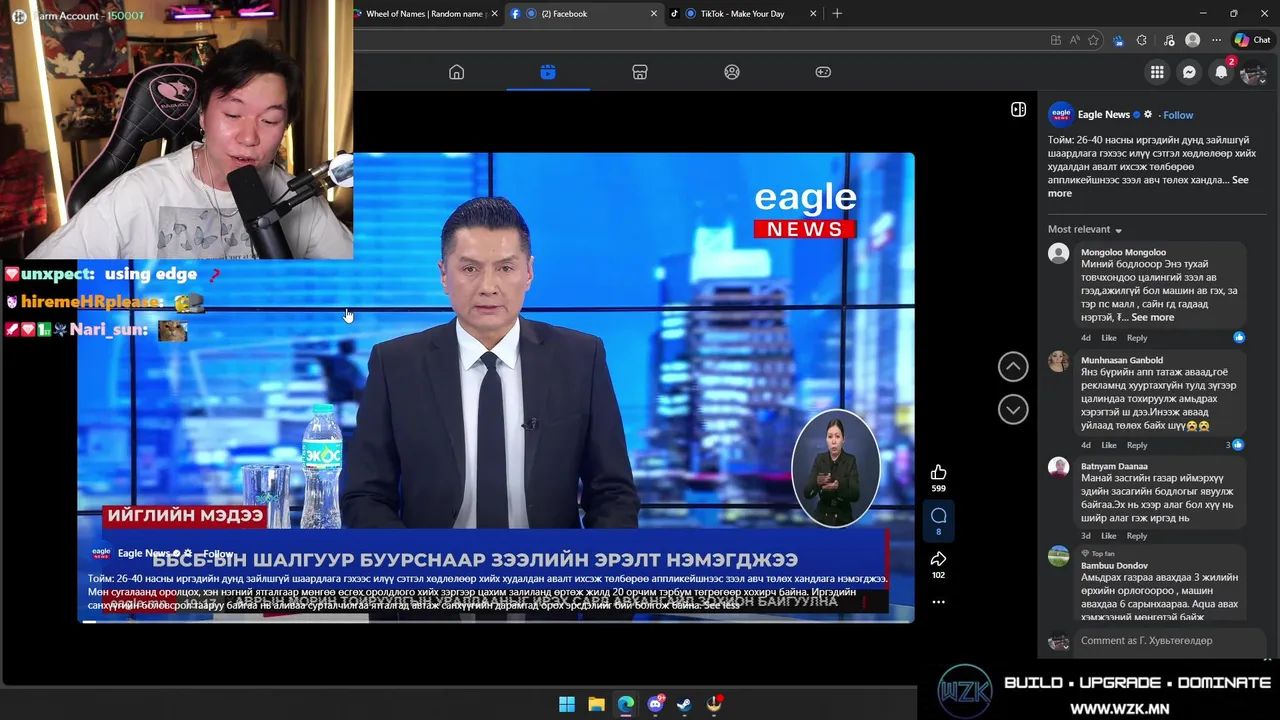1280x720 pixels.
Task: Collapse video caption with See less
Action: (722, 605)
